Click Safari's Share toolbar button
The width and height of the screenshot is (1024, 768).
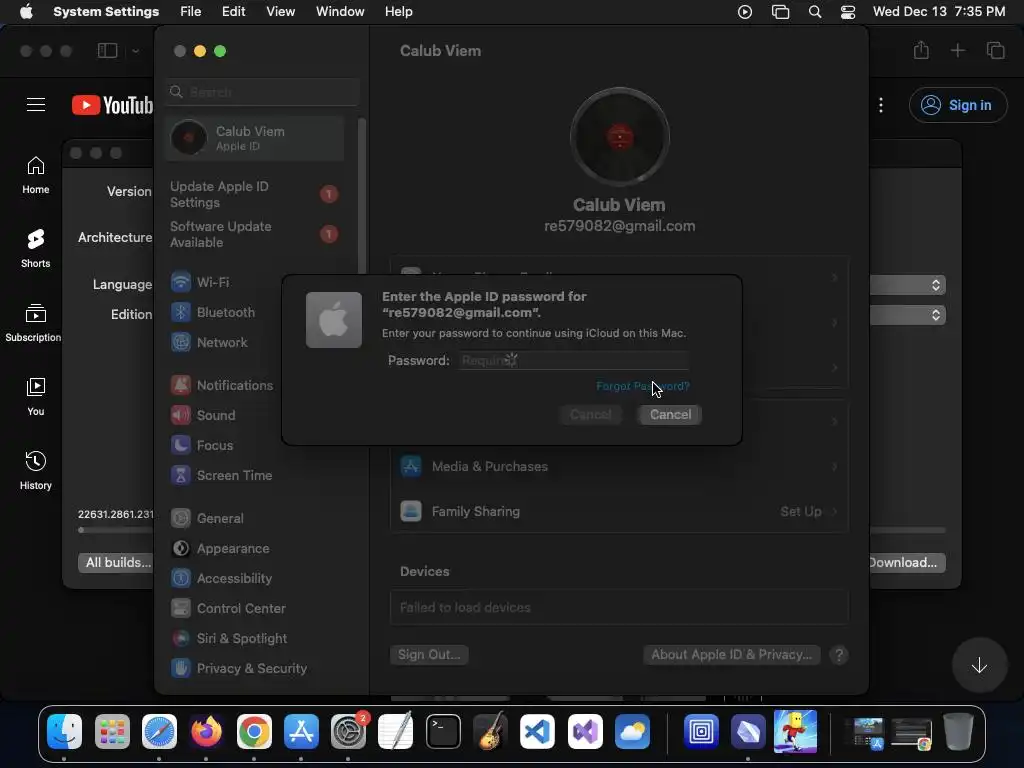[921, 50]
